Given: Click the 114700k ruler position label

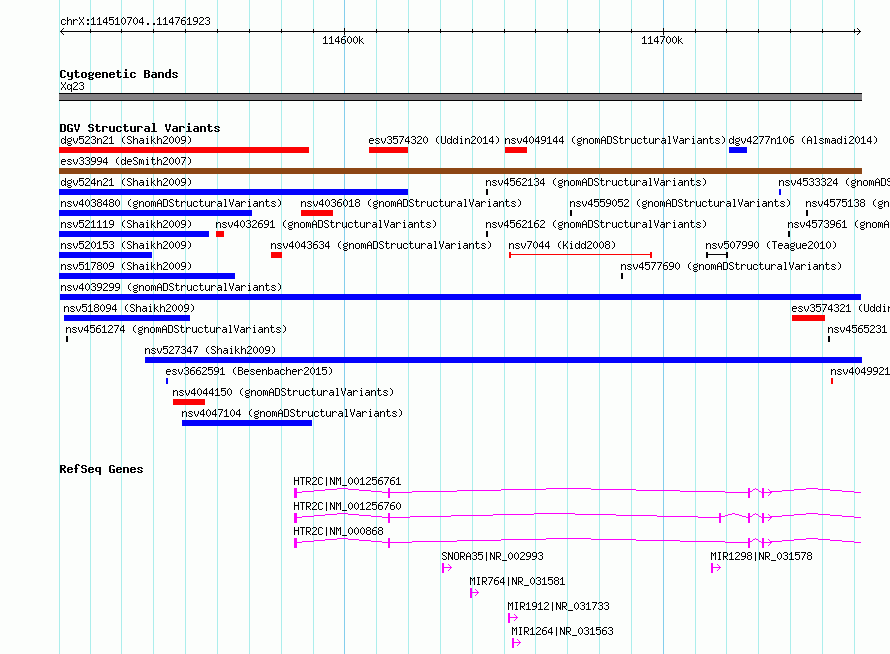Looking at the screenshot, I should [x=662, y=40].
